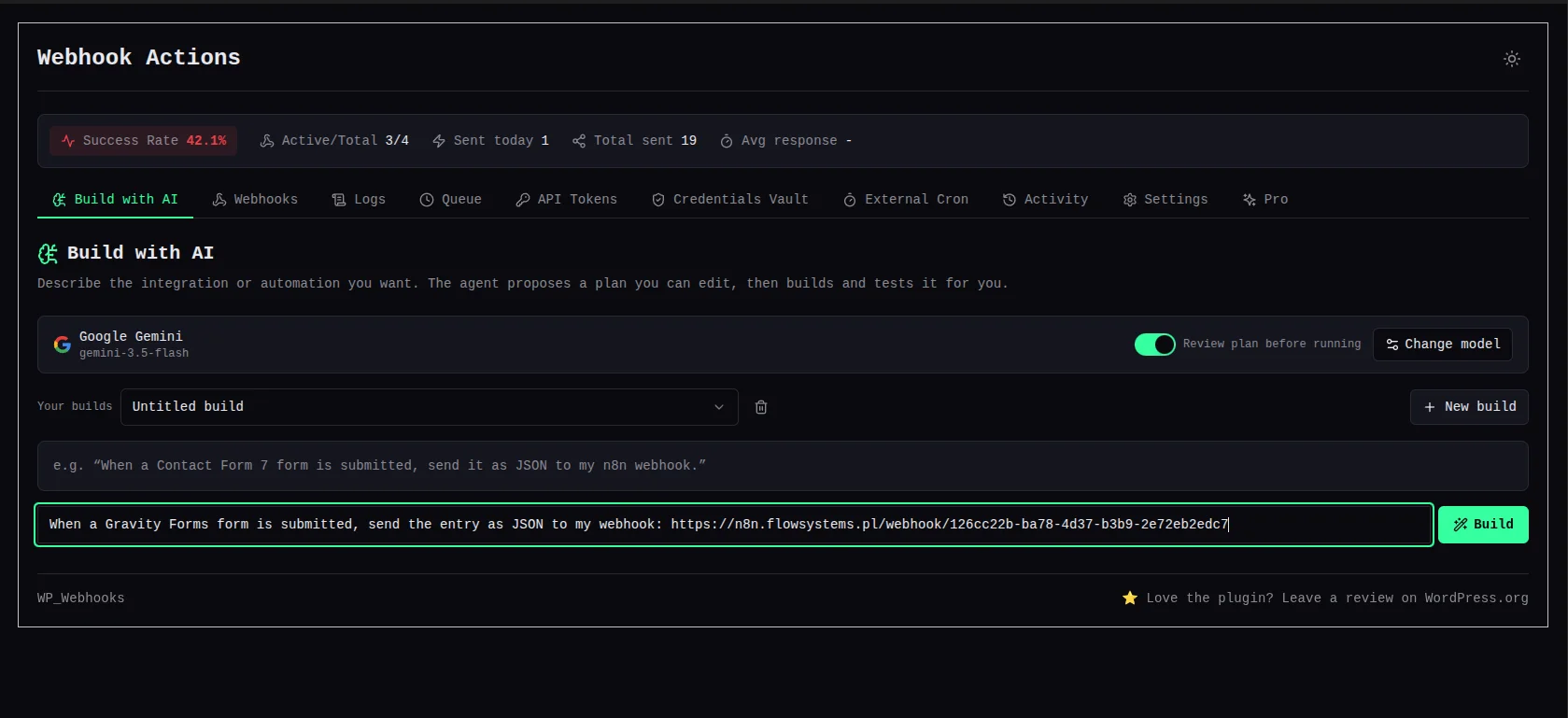The image size is (1568, 718).
Task: Go to the Queue tab
Action: pos(451,200)
